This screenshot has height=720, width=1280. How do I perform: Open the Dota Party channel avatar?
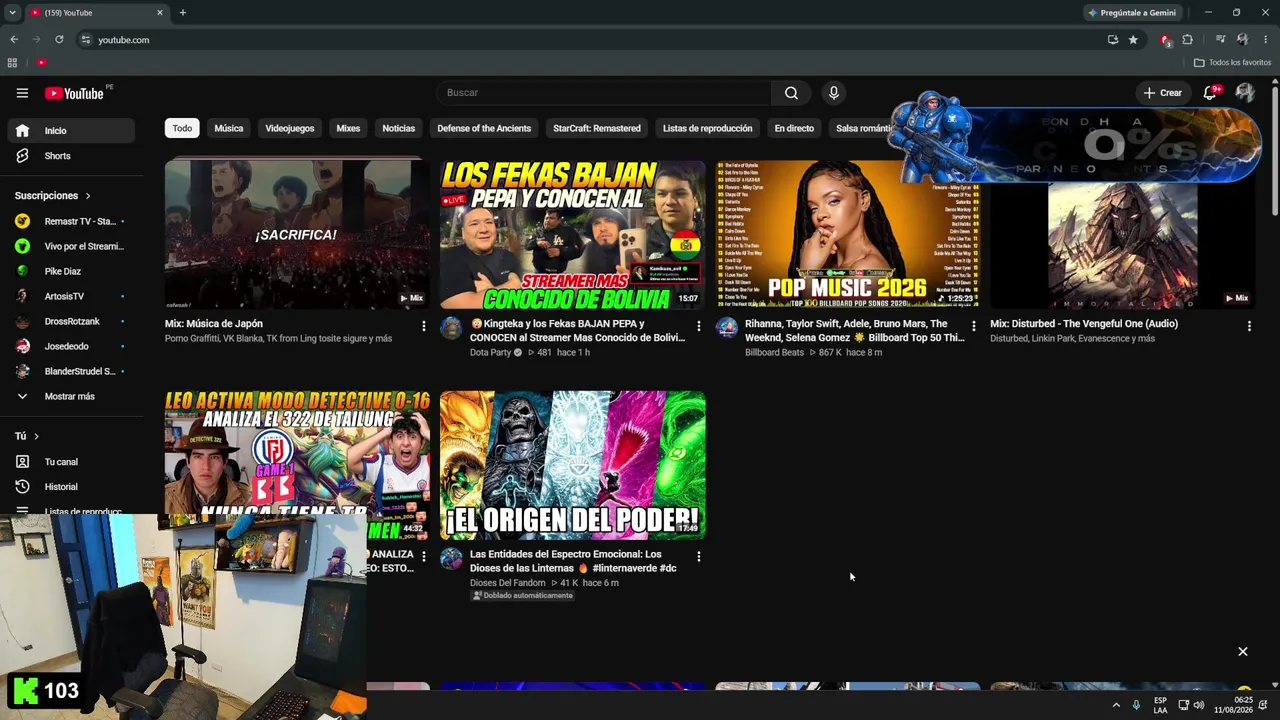pyautogui.click(x=451, y=328)
